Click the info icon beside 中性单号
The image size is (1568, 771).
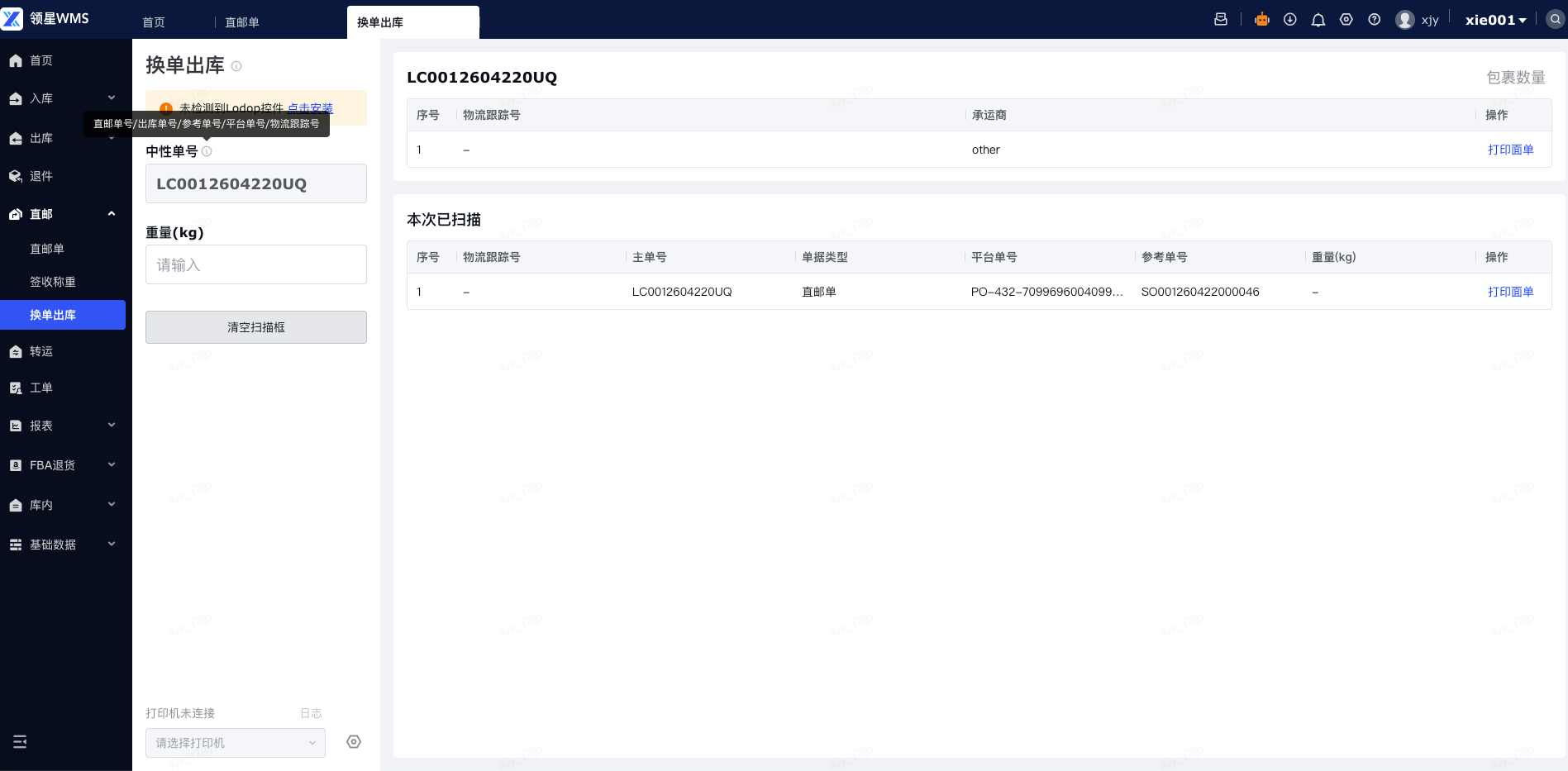point(207,151)
